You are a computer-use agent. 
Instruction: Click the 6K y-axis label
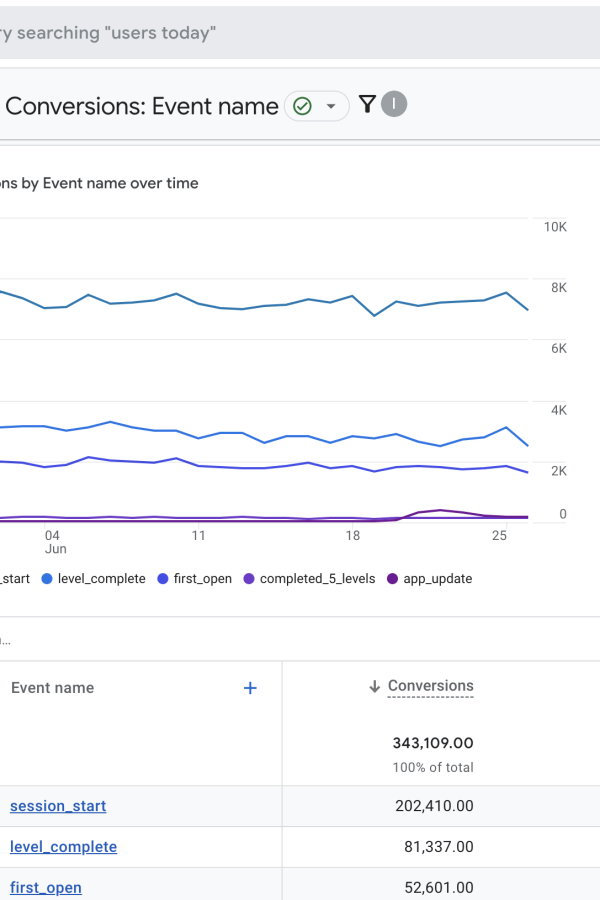[x=559, y=348]
